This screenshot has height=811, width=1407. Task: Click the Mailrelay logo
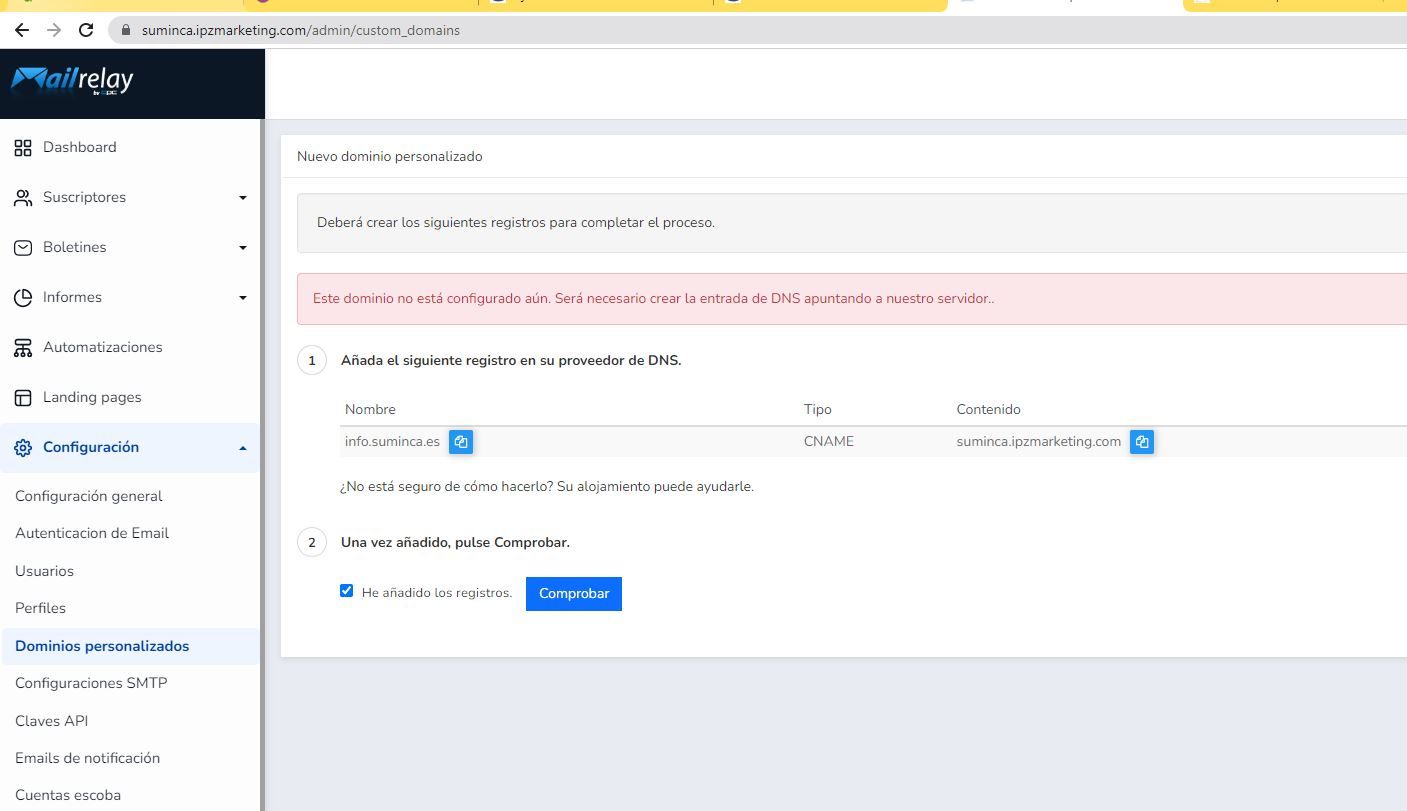click(x=72, y=80)
